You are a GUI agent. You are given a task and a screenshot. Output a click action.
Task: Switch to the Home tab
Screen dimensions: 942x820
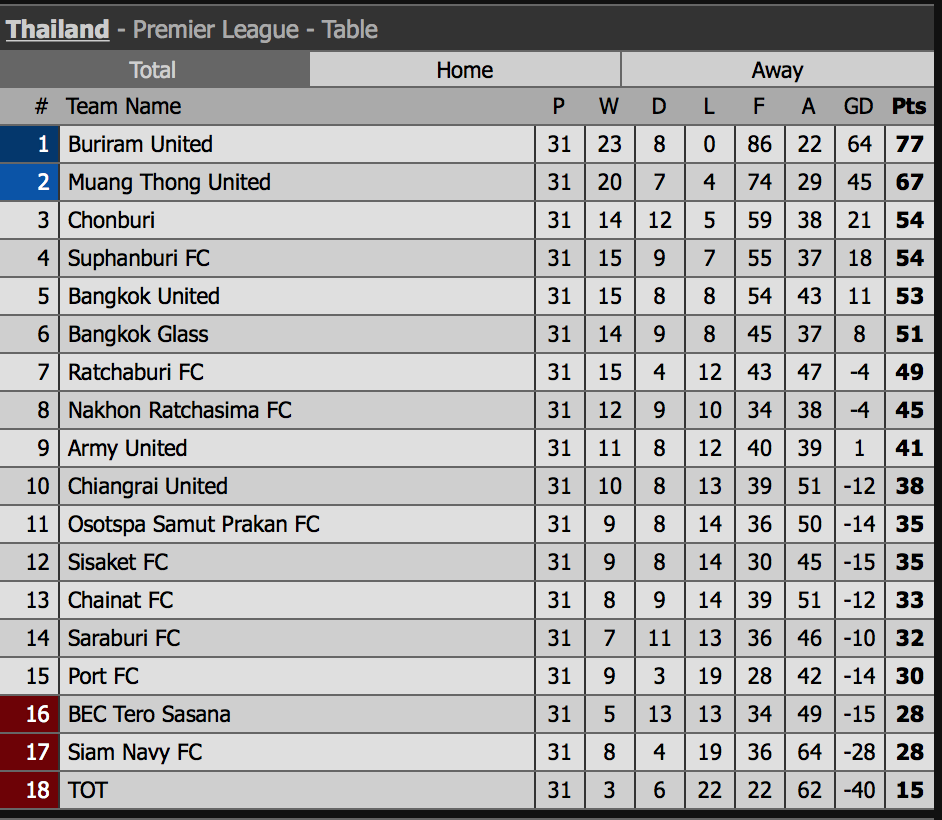(x=465, y=70)
